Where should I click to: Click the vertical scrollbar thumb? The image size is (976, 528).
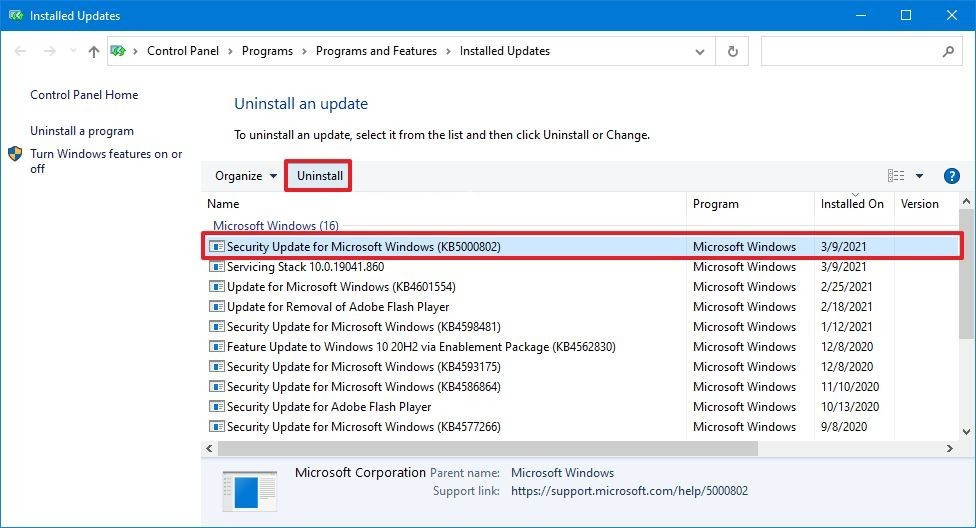(x=966, y=274)
